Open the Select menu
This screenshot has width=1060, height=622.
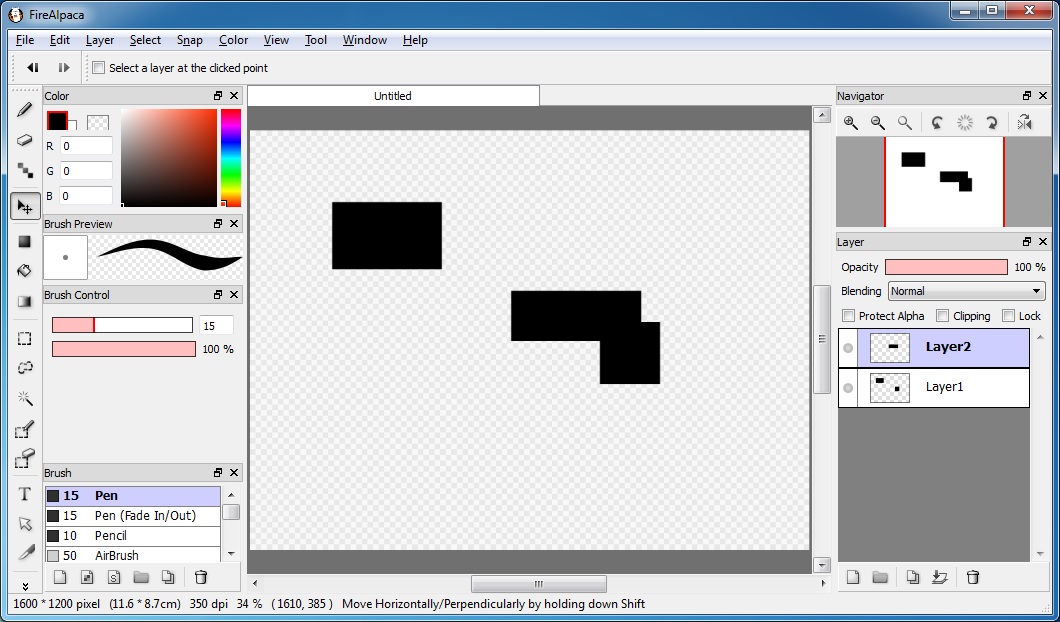(x=145, y=40)
